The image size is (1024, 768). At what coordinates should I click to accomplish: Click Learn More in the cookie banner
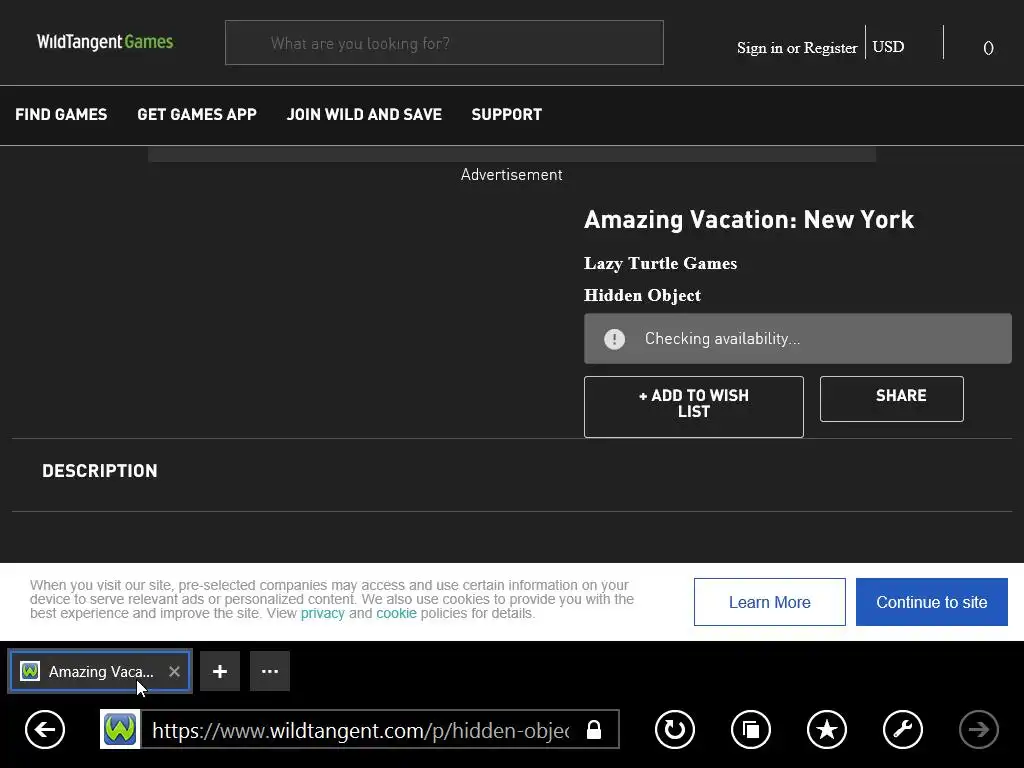click(x=769, y=602)
